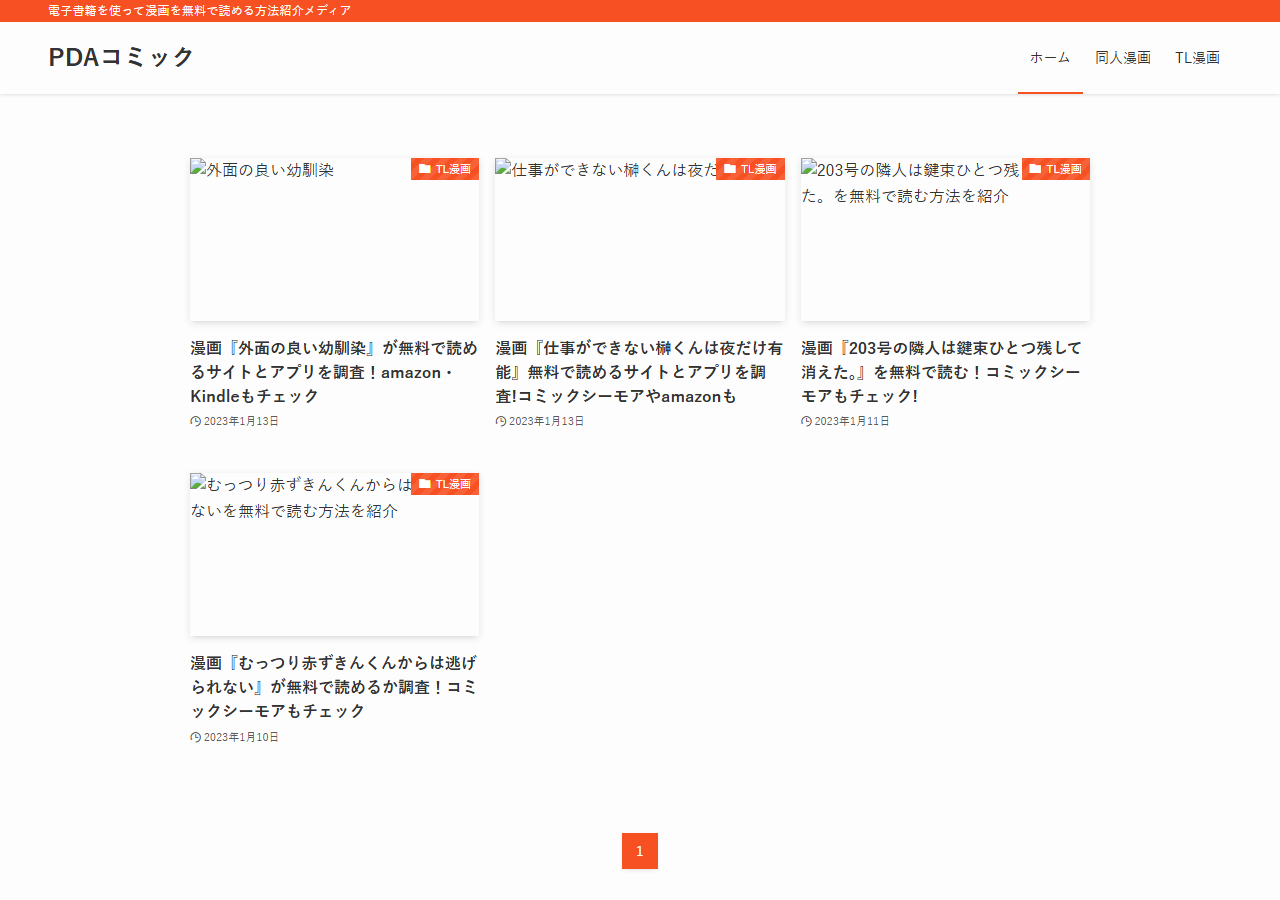Open the 外面の良い幼馴染 thumbnail image
The image size is (1280, 900).
pyautogui.click(x=334, y=239)
